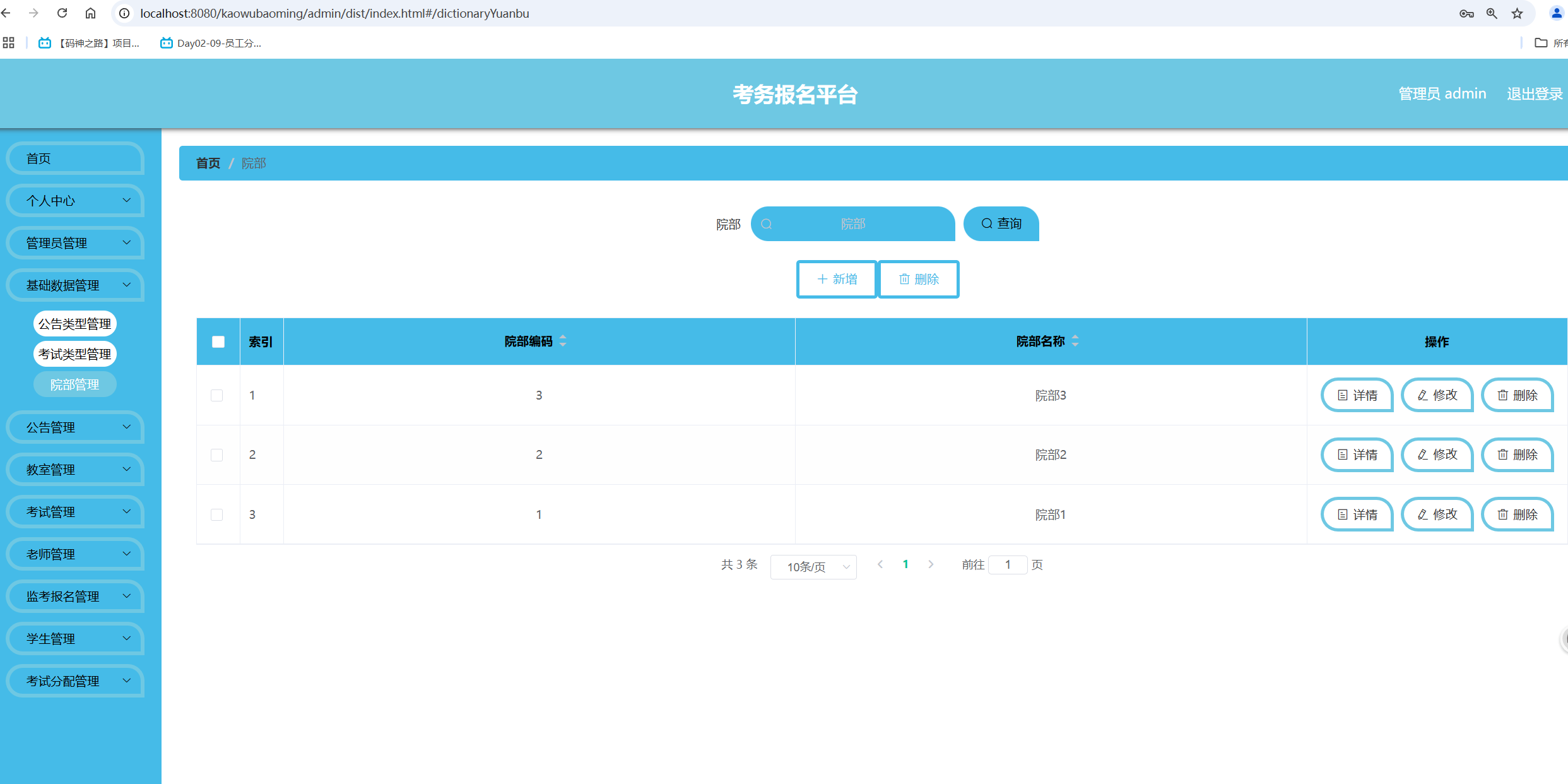The width and height of the screenshot is (1568, 784).
Task: Open 公告类型管理 submenu item
Action: click(x=74, y=324)
